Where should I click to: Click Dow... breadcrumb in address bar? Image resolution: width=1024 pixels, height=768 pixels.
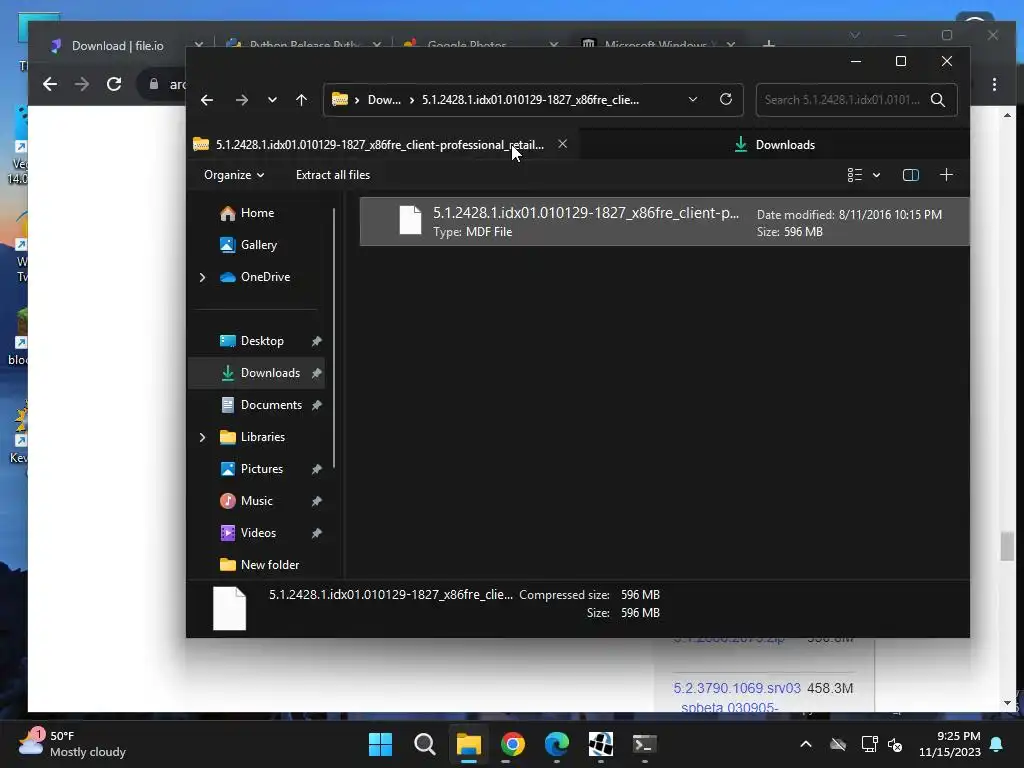click(x=384, y=100)
